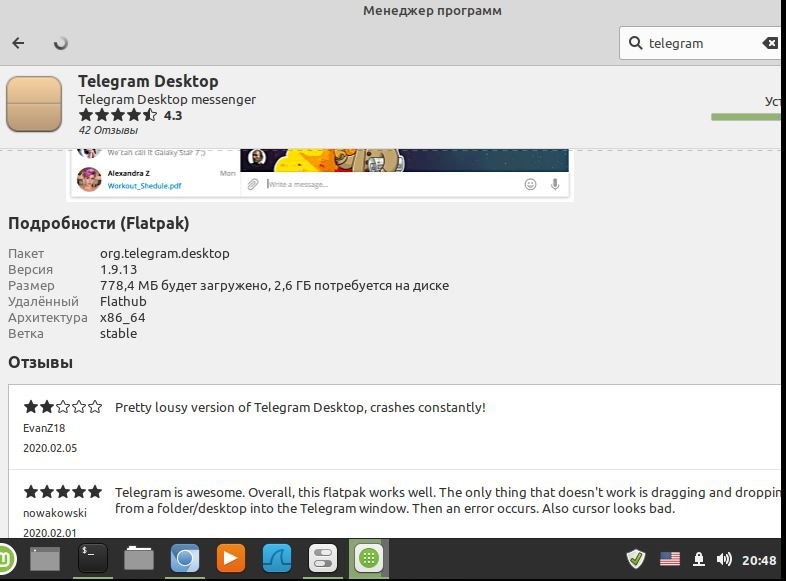
Task: Click the Software Manager taskbar icon
Action: coord(369,558)
